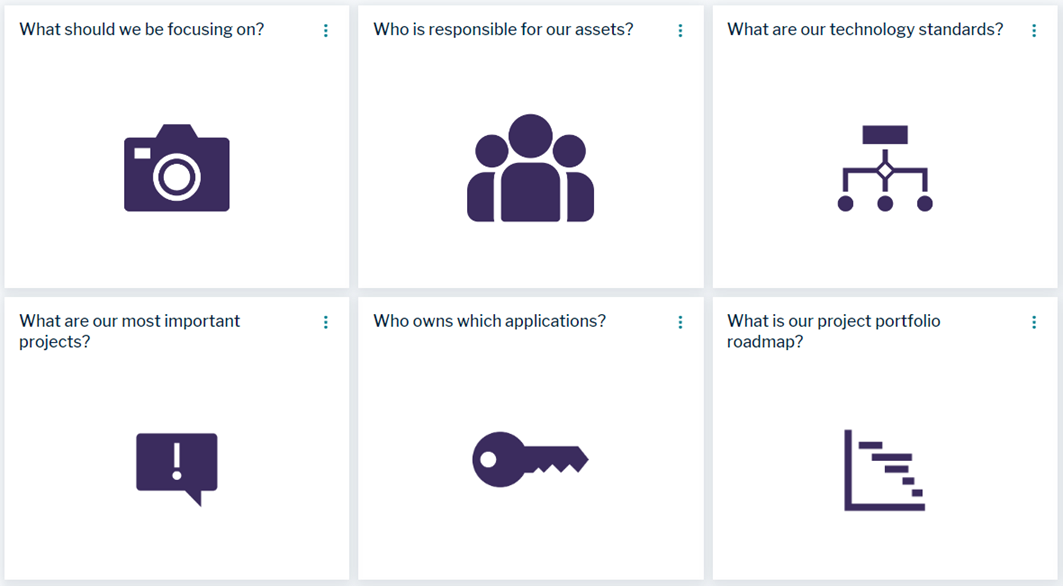Open options menu for 'What should we be focusing on?'
Image resolution: width=1063 pixels, height=586 pixels.
(326, 31)
